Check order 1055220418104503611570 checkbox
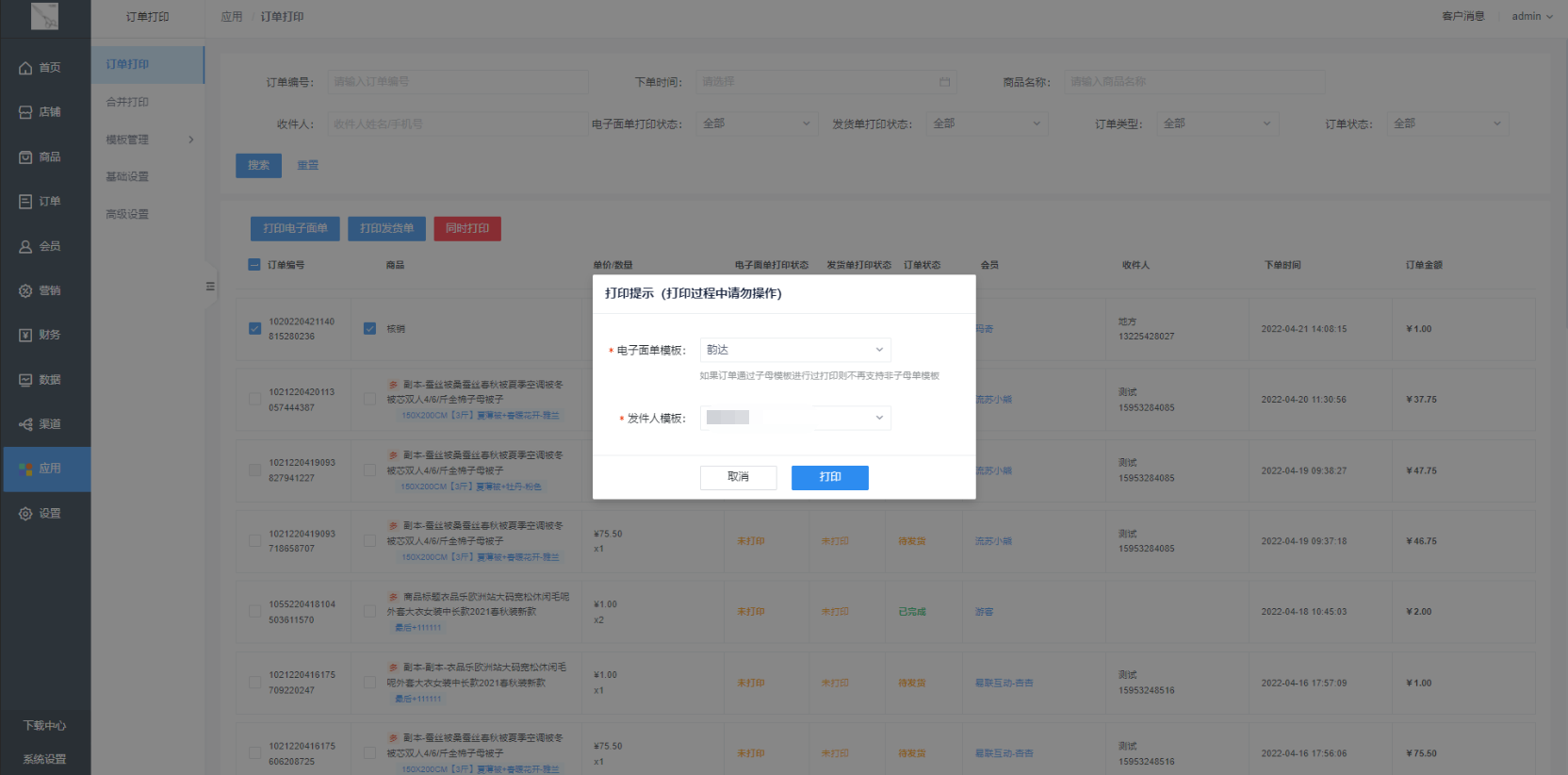 coord(254,612)
